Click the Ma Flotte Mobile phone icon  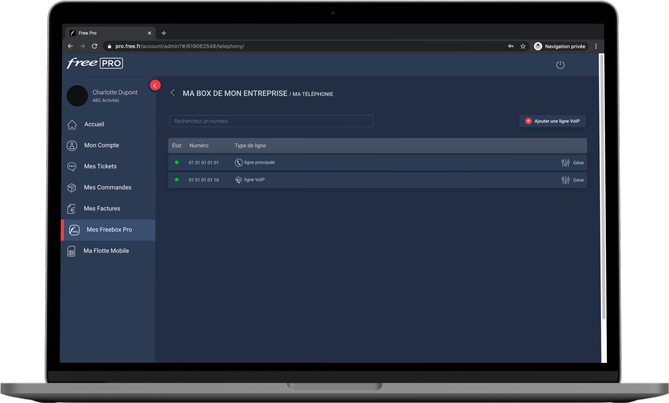(72, 251)
